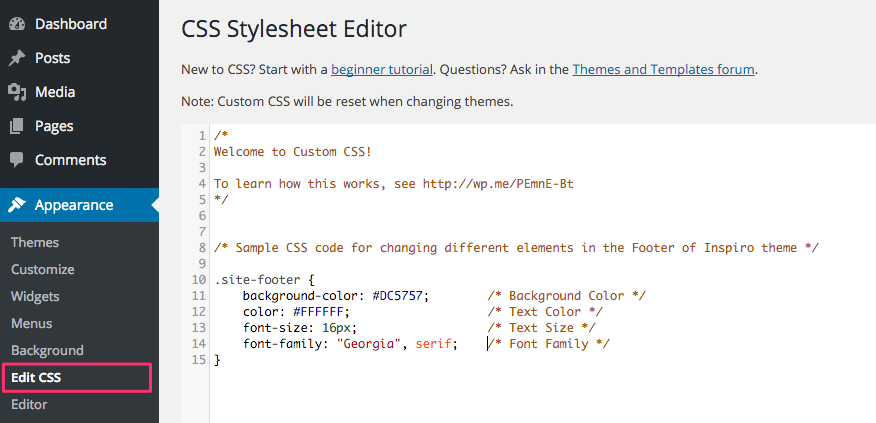
Task: Click the /* Font Family */ comment
Action: pos(548,344)
